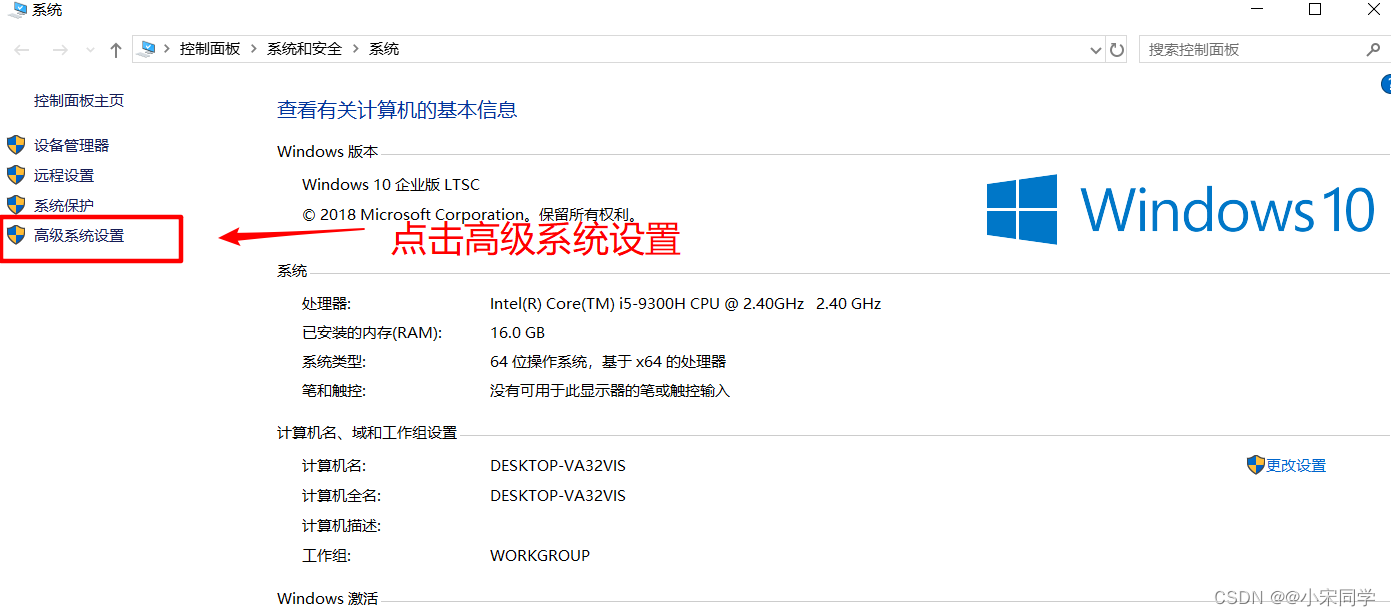This screenshot has height=616, width=1391.
Task: Select the 16.0 GB RAM value
Action: [517, 333]
